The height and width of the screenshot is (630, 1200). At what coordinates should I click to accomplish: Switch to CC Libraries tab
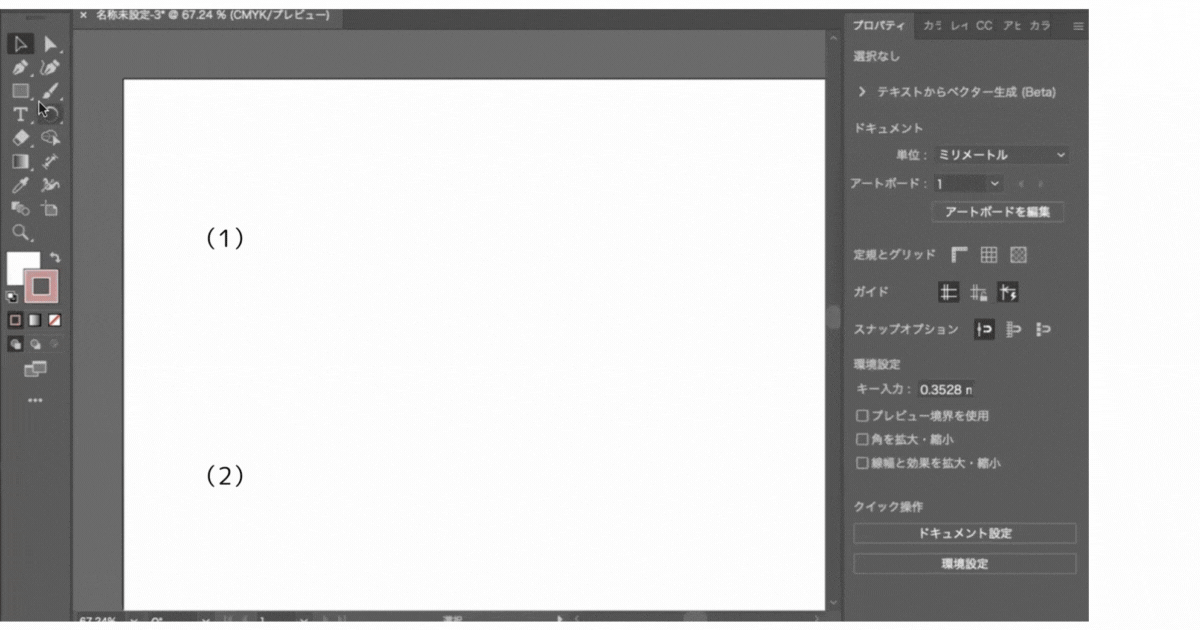pyautogui.click(x=985, y=26)
